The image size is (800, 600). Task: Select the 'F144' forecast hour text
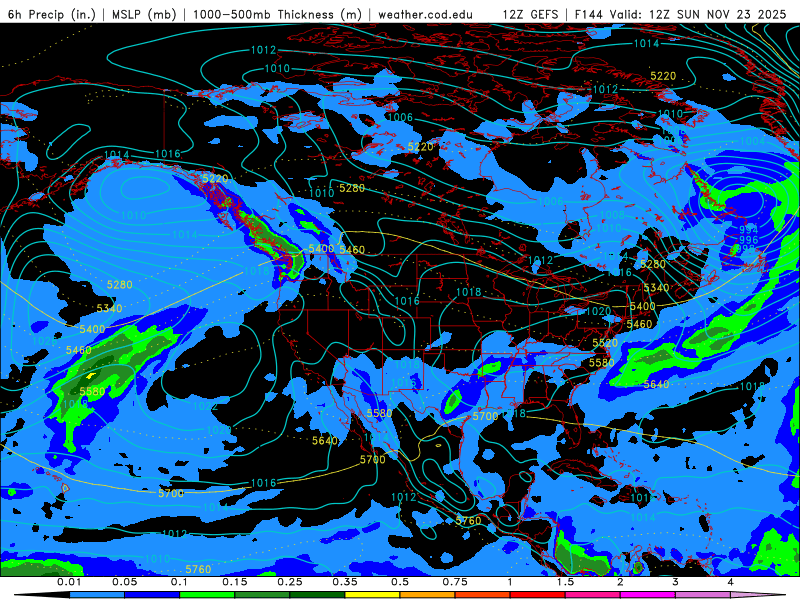(x=588, y=14)
